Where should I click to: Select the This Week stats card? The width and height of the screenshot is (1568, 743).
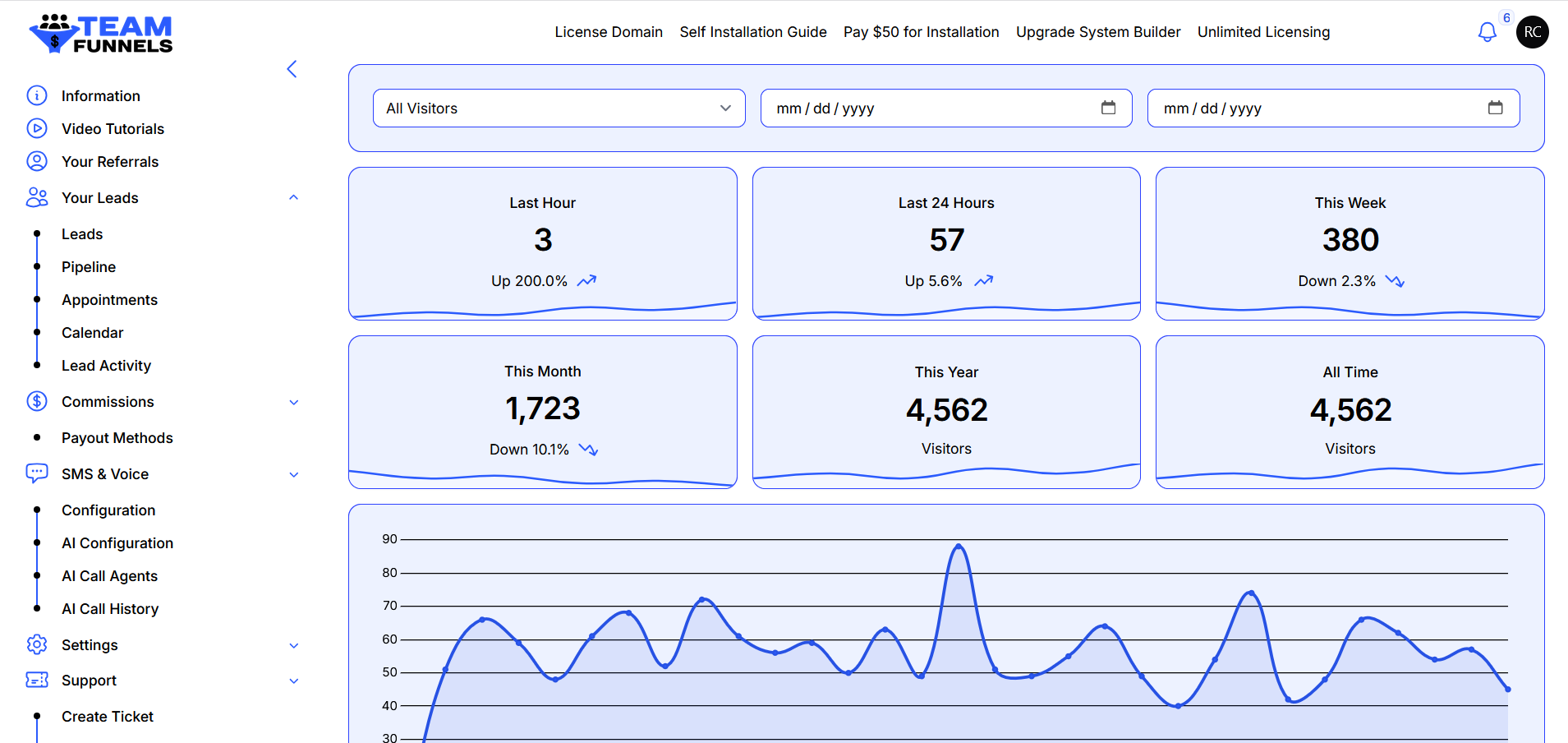pos(1350,243)
